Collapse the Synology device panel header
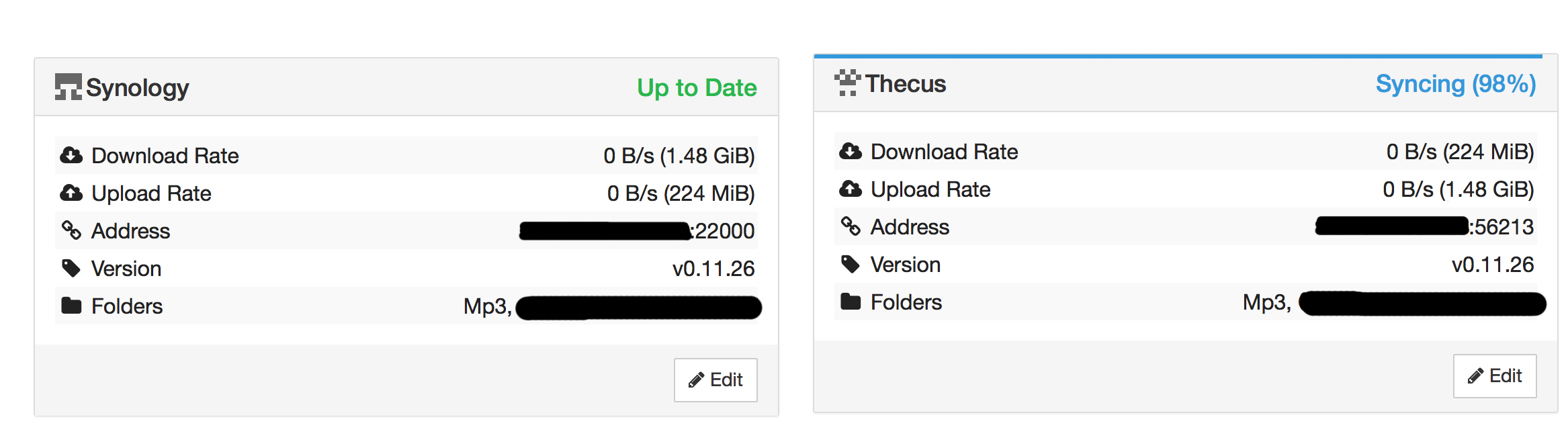Screen dimensions: 1568x448 click(406, 87)
